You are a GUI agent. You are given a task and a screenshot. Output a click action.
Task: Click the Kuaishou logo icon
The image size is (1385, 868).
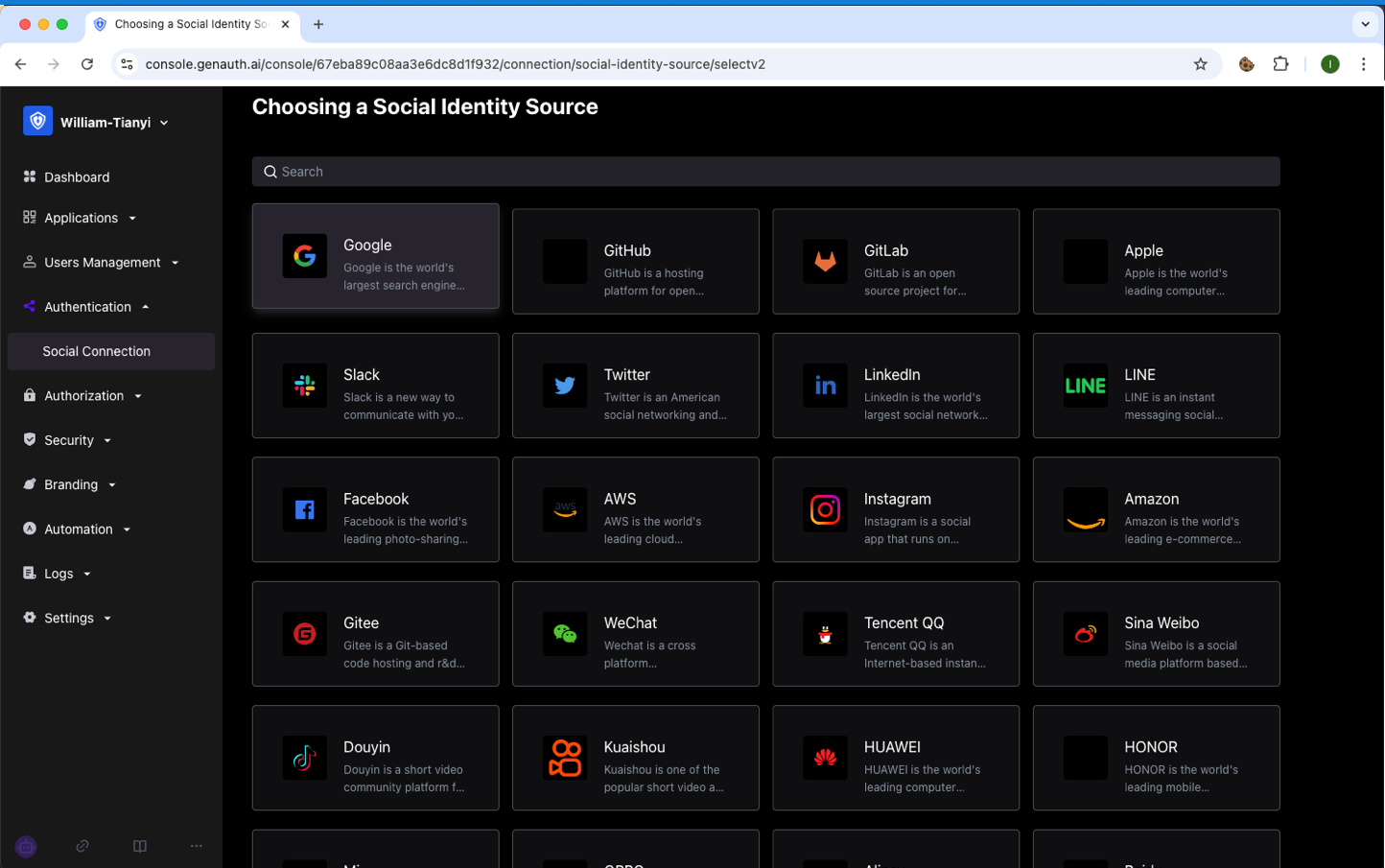[x=565, y=758]
